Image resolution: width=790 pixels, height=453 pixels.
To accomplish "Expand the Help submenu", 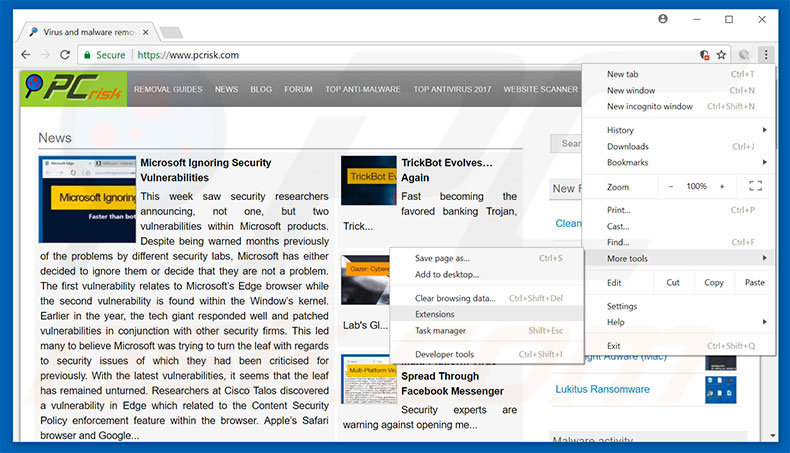I will 679,322.
